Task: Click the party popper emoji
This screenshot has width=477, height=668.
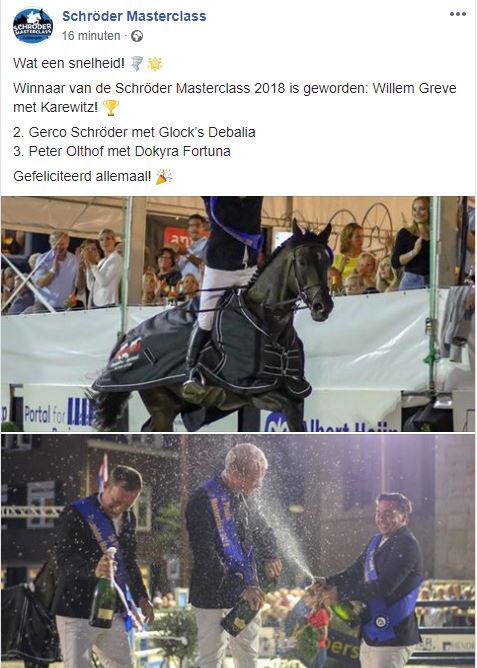Action: tap(164, 176)
